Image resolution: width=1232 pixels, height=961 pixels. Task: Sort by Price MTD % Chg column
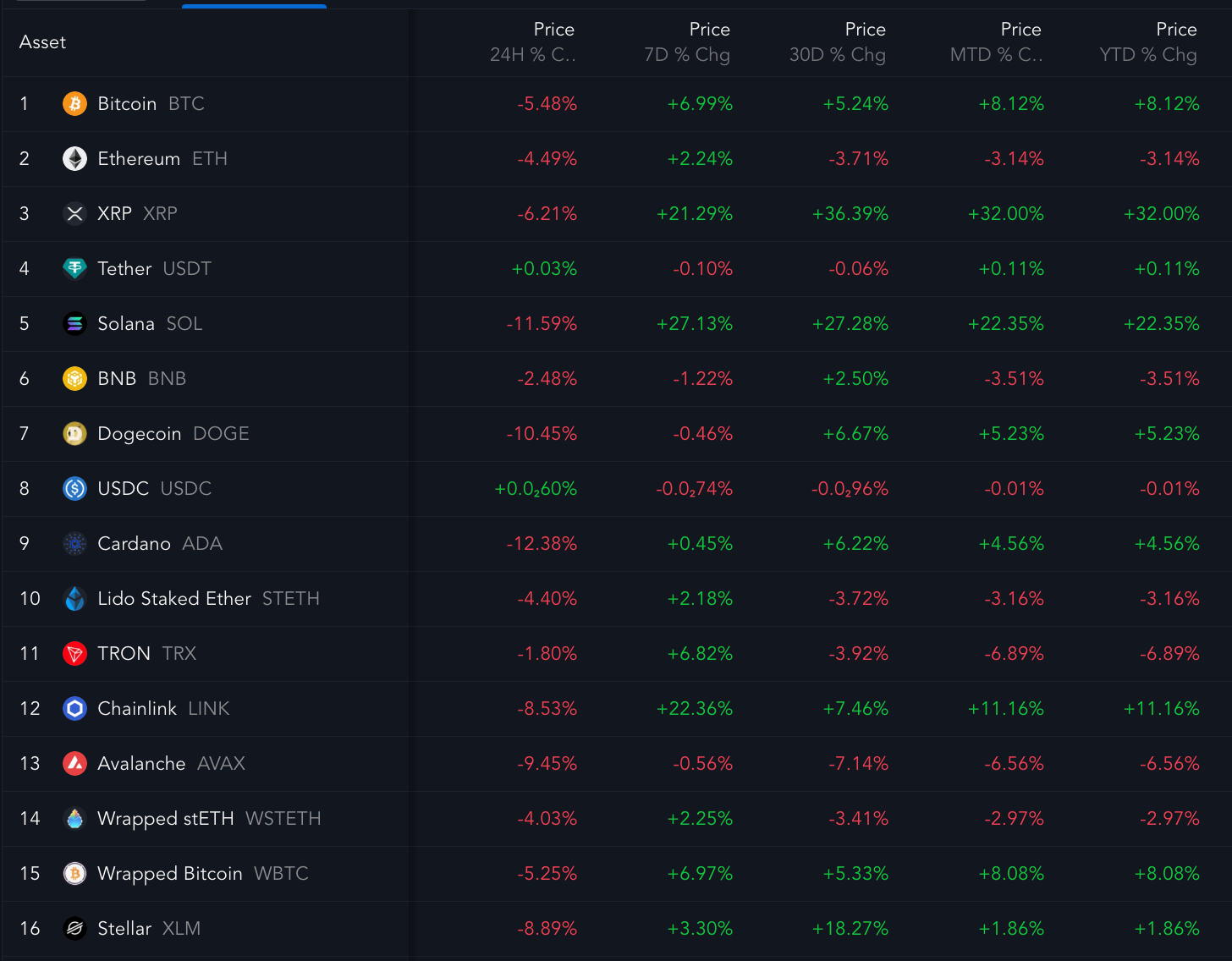(997, 42)
